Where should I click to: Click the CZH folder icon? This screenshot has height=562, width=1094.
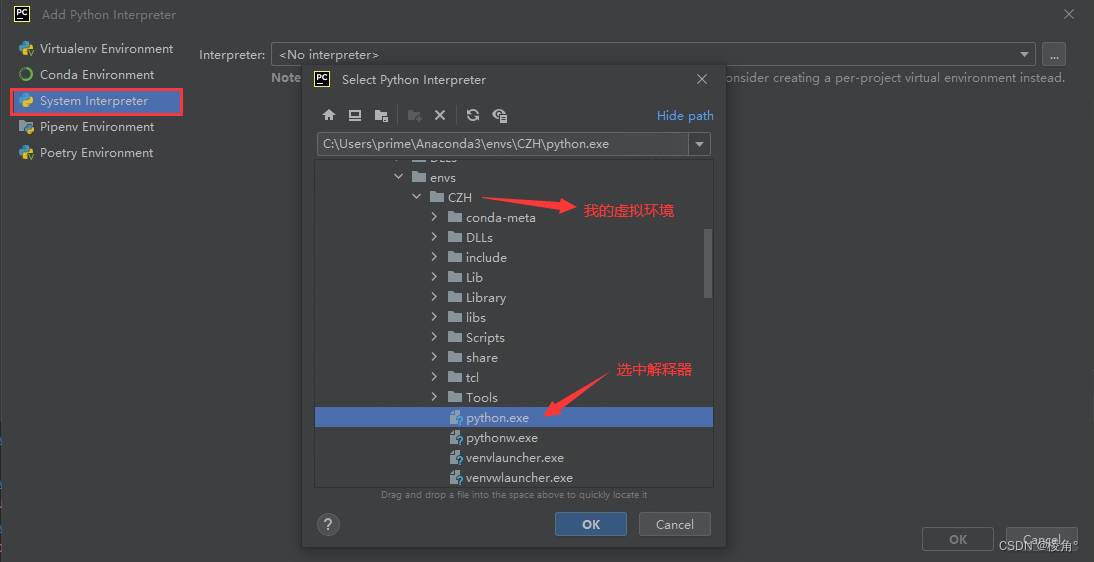pyautogui.click(x=437, y=197)
